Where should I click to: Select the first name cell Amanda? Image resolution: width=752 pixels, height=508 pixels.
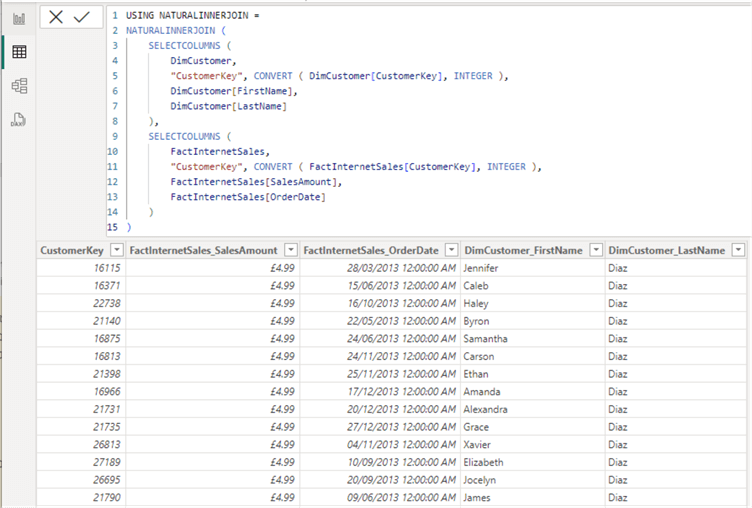click(x=532, y=391)
